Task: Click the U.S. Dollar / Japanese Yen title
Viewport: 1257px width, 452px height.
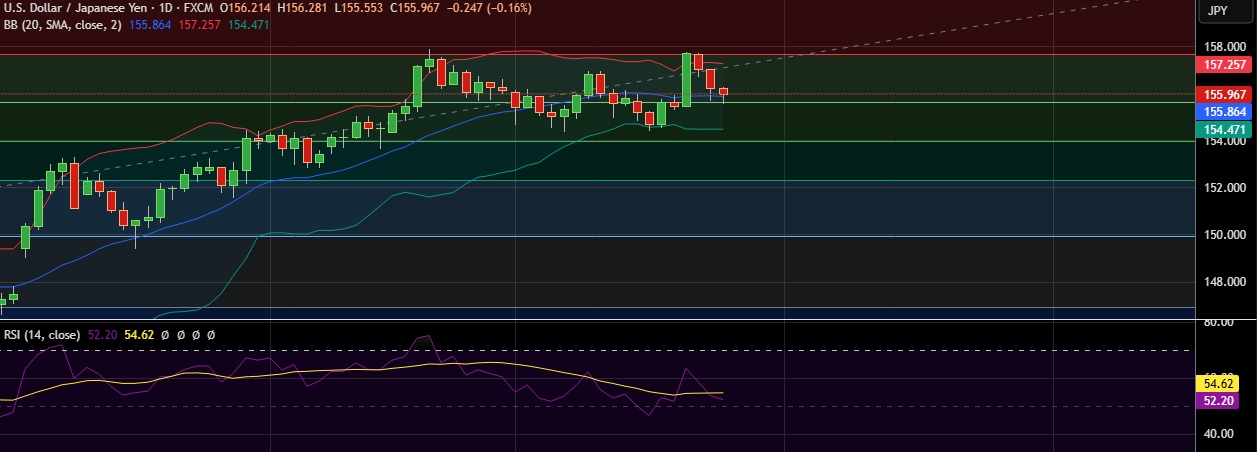Action: [68, 8]
